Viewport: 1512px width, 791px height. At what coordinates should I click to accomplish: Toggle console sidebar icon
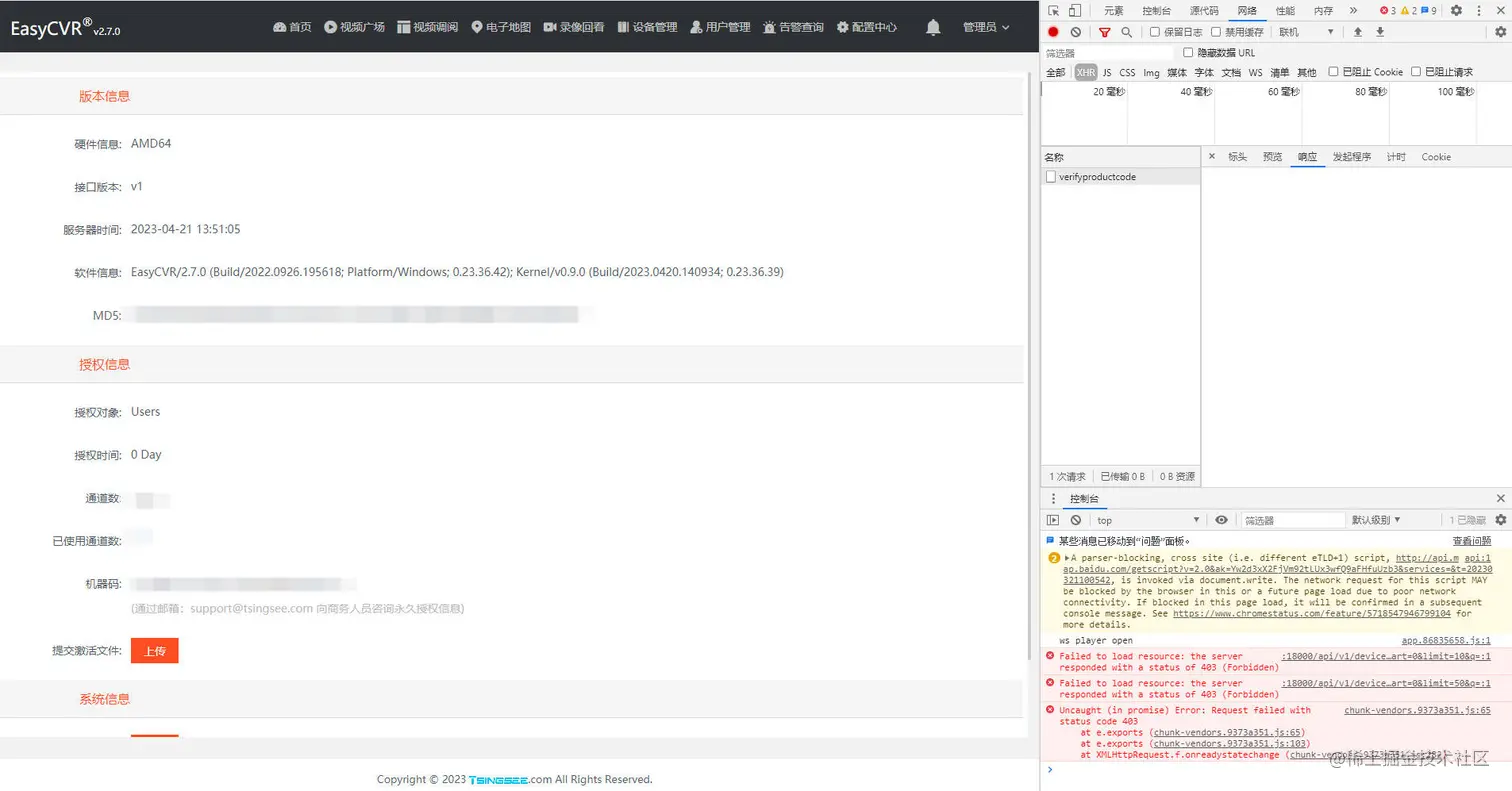1053,520
